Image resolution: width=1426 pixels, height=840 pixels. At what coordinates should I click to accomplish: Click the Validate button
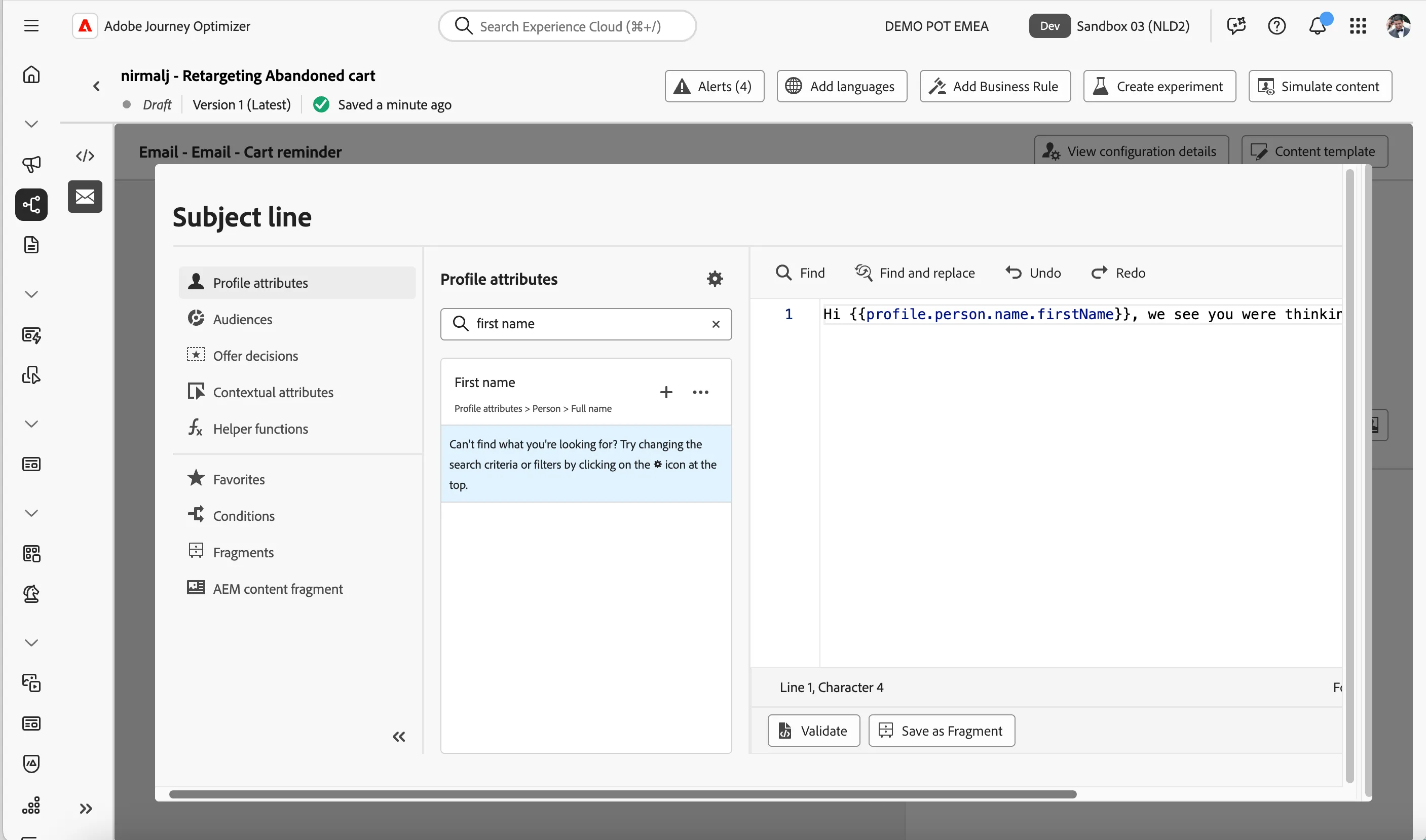click(x=813, y=731)
